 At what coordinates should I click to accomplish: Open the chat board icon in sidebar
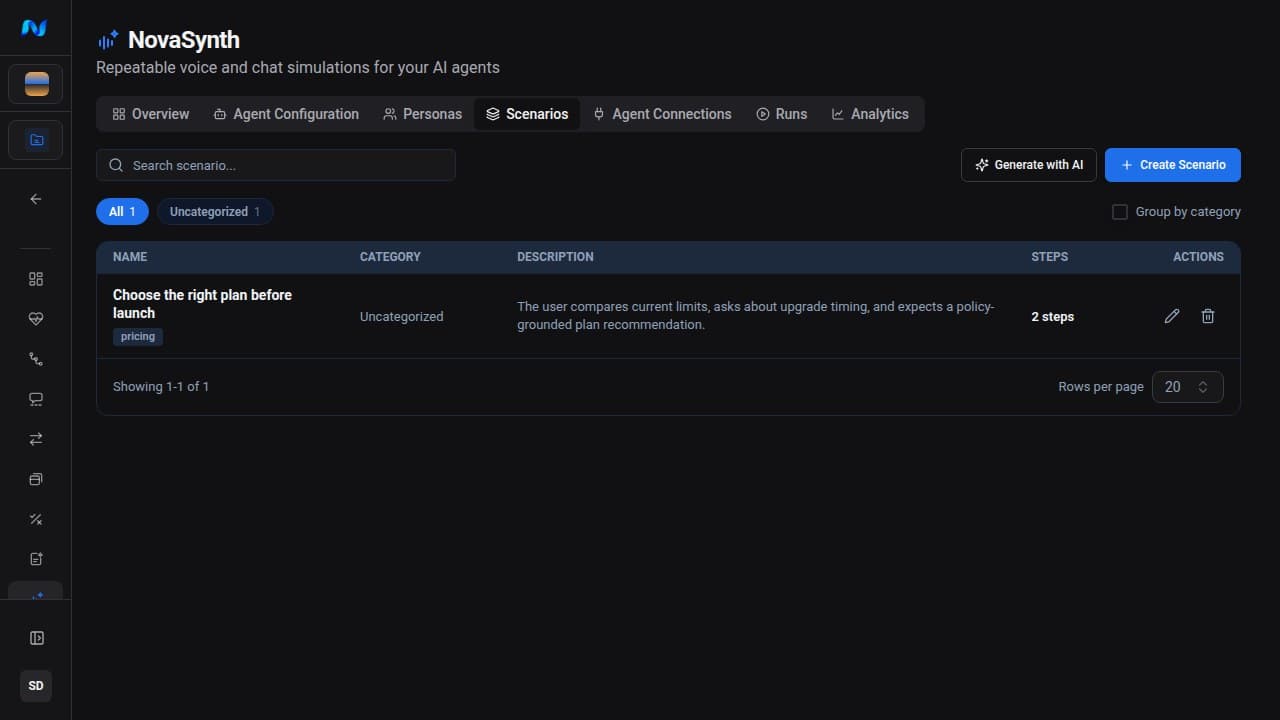pyautogui.click(x=36, y=399)
